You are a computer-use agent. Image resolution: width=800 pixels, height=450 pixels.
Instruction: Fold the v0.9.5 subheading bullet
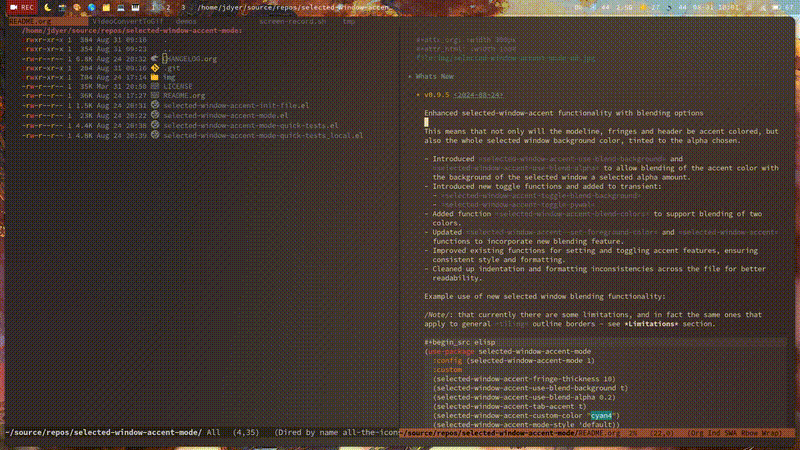point(418,95)
